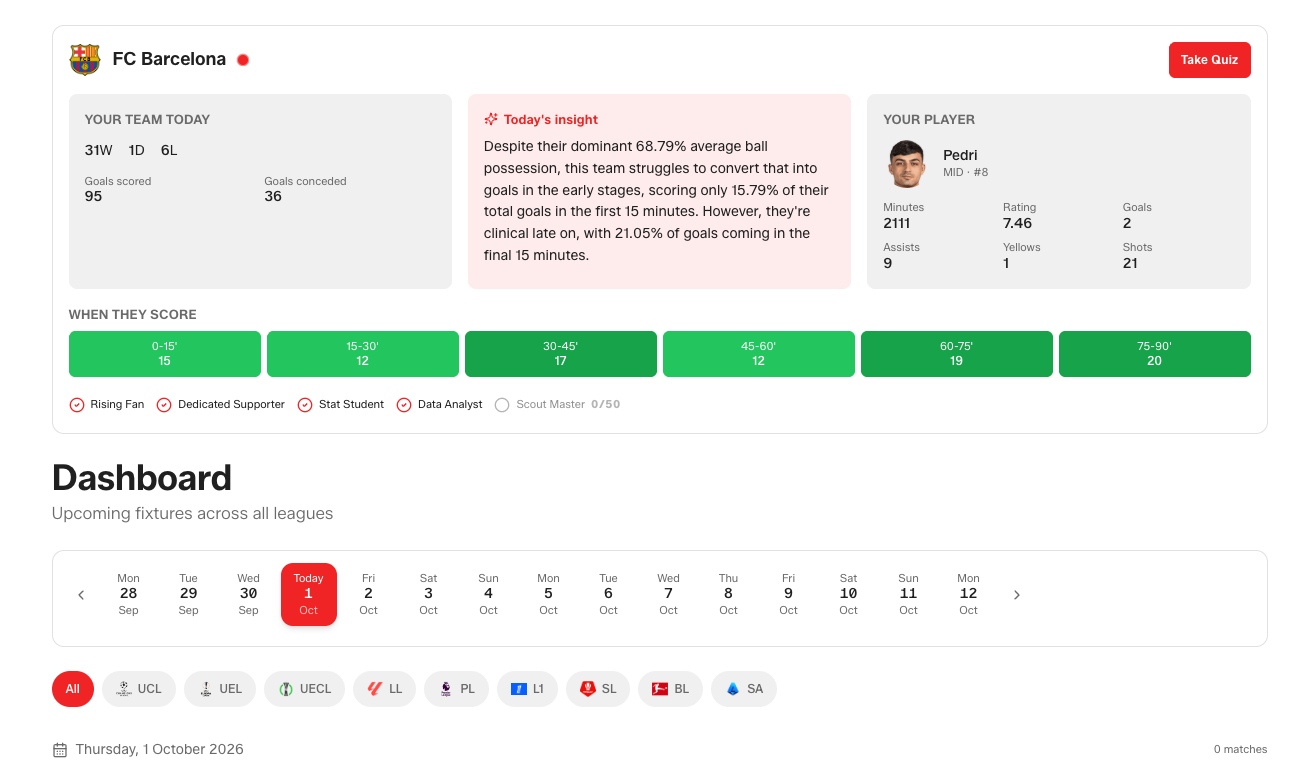Screen dimensions: 1309x770
Task: Click the 60-75' scoring interval bar
Action: point(957,354)
